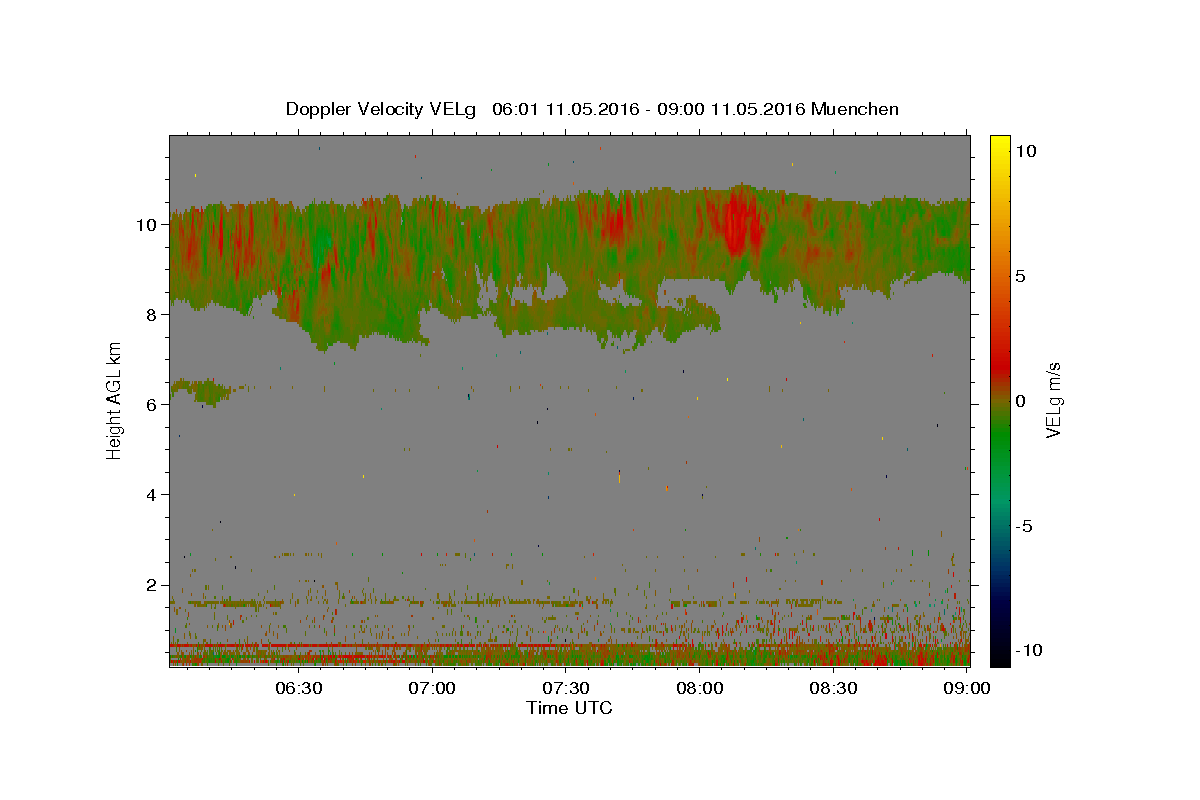Image resolution: width=1200 pixels, height=800 pixels.
Task: Select the 08:30 time axis label
Action: [834, 688]
